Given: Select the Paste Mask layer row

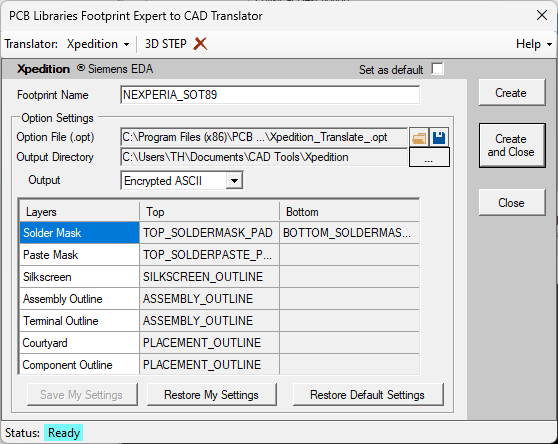Looking at the screenshot, I should tap(219, 255).
